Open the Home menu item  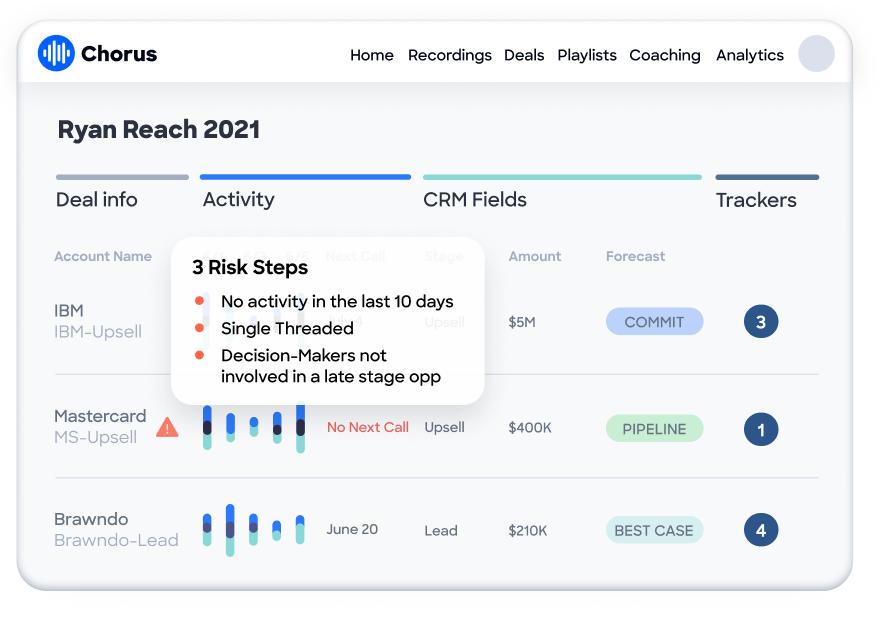pos(372,55)
